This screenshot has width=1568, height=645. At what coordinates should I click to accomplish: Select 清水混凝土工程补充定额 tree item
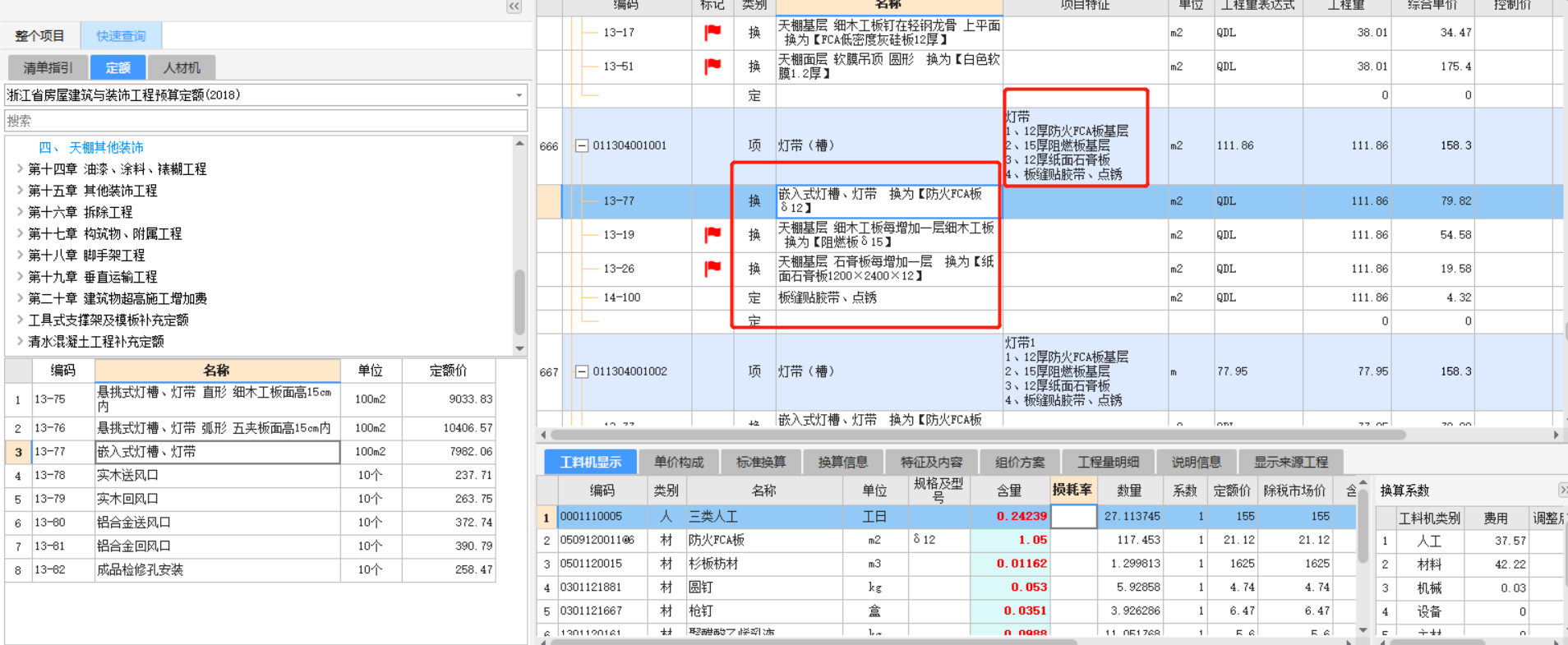pos(96,341)
